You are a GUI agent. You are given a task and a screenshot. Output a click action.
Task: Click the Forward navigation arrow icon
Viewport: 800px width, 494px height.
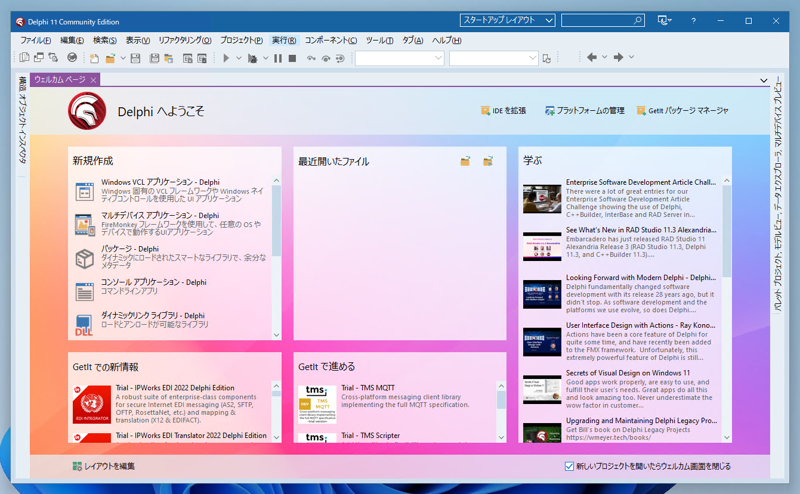click(x=618, y=57)
